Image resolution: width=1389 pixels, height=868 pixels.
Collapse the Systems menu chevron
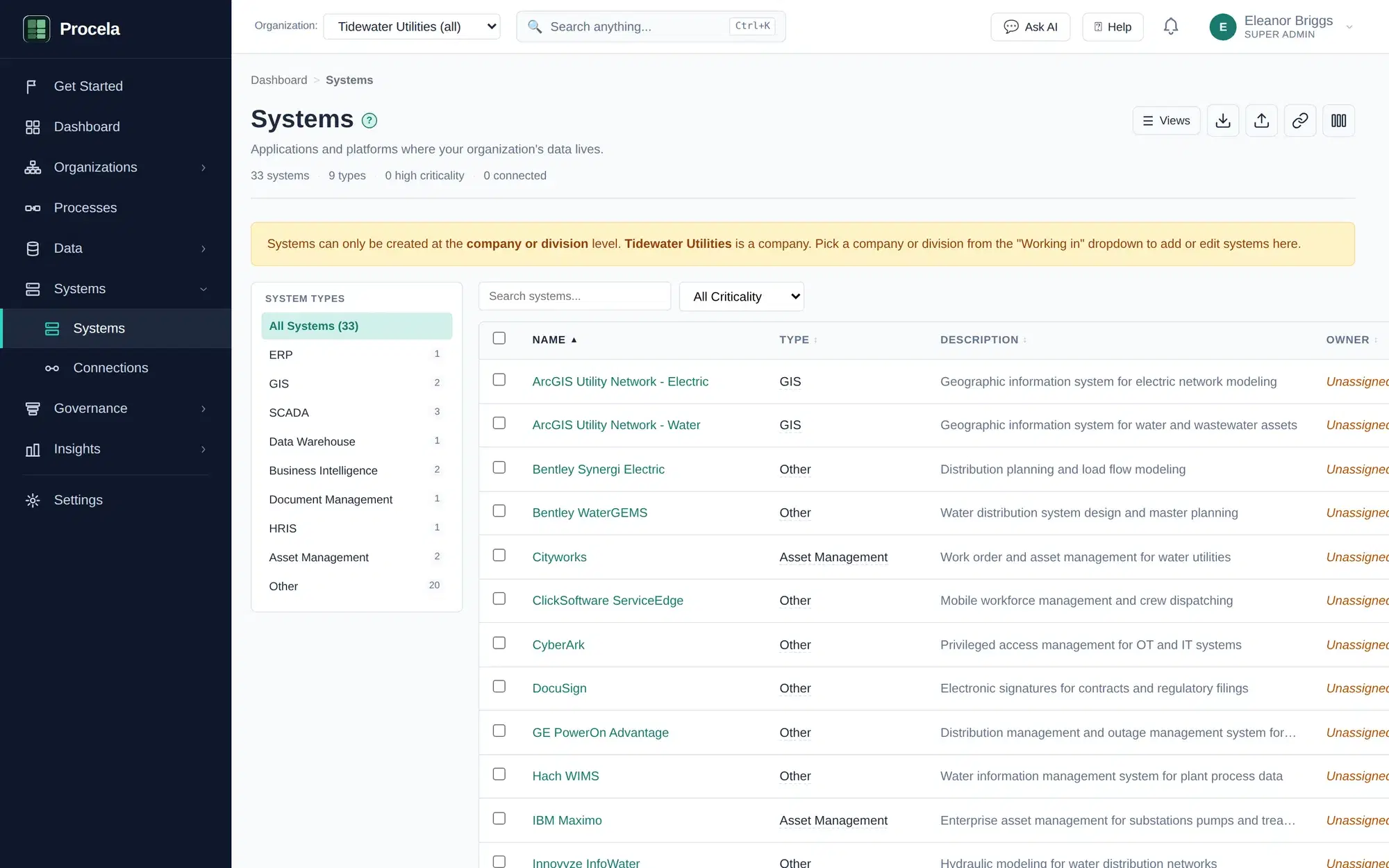pyautogui.click(x=203, y=289)
